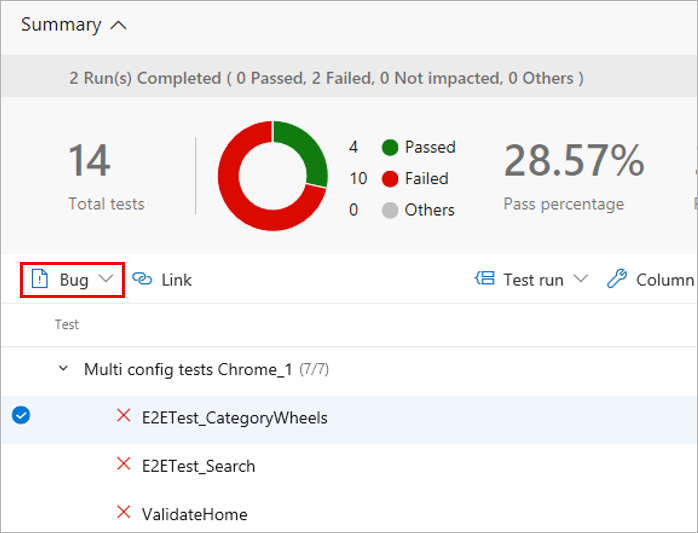Click the Failed legend label
This screenshot has height=533, width=698.
(x=426, y=179)
